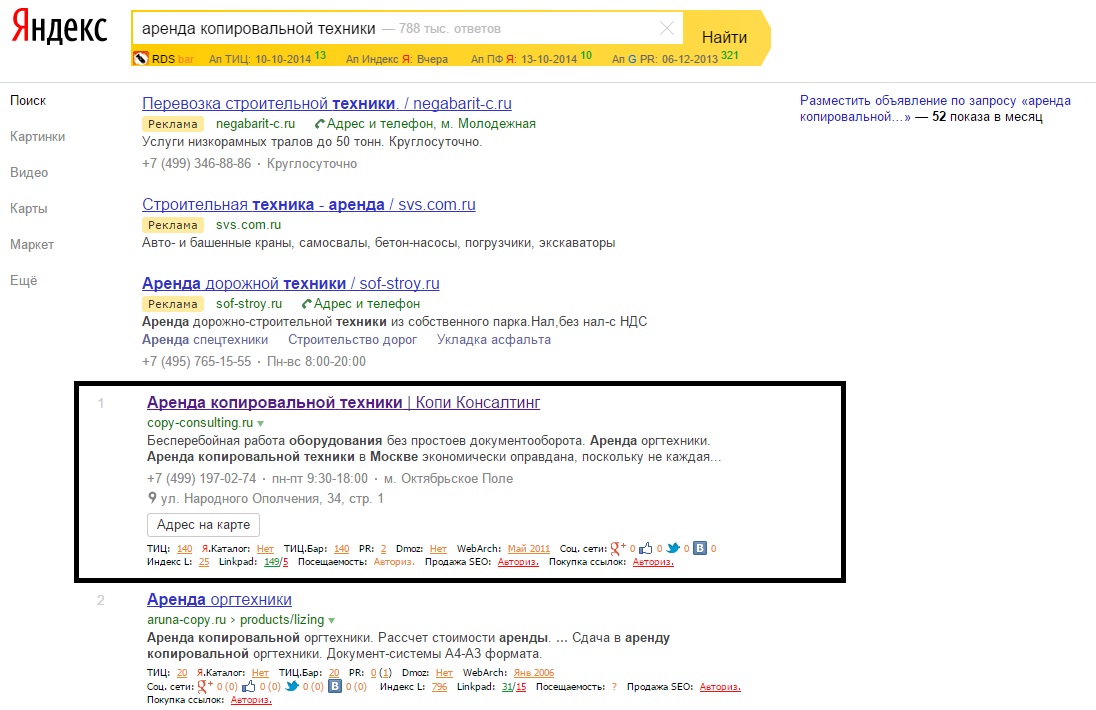Click Facebook like icon in aruna-copy row
This screenshot has height=710, width=1096.
[248, 687]
